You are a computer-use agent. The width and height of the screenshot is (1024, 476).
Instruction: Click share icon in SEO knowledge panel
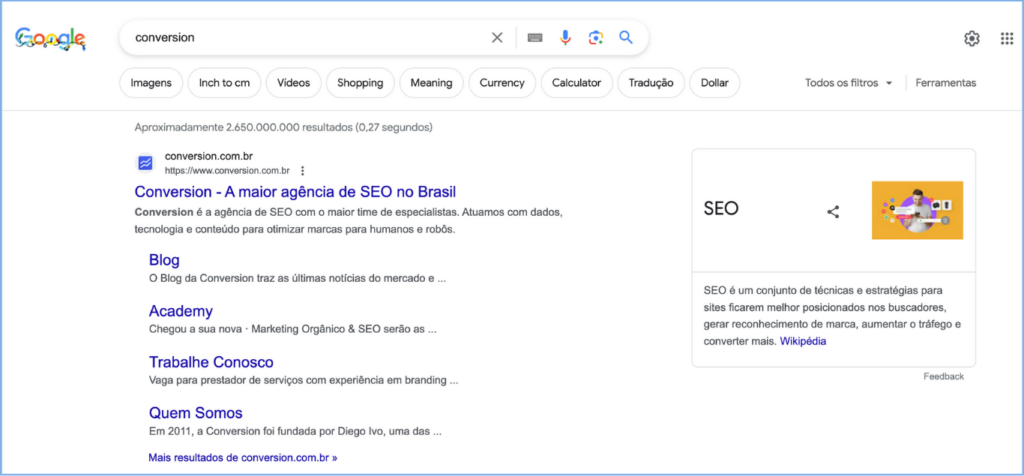(833, 212)
